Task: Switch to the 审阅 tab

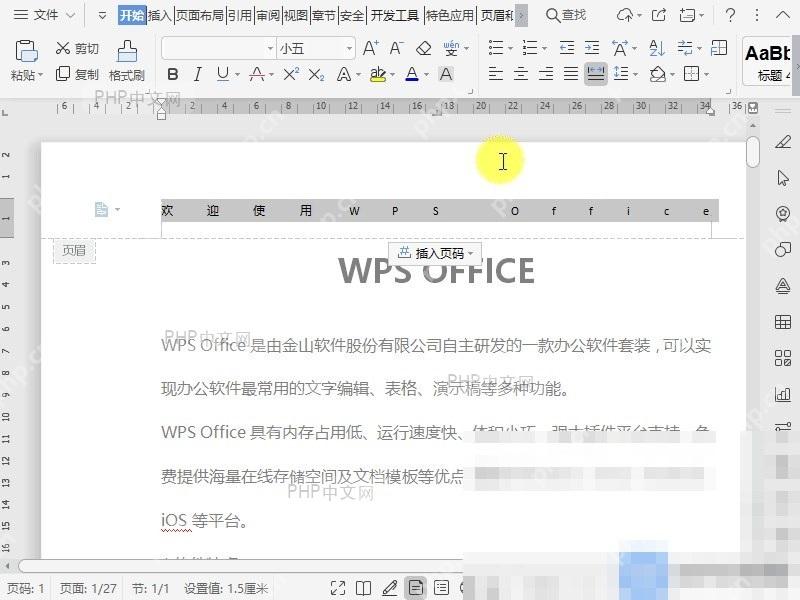Action: (268, 16)
